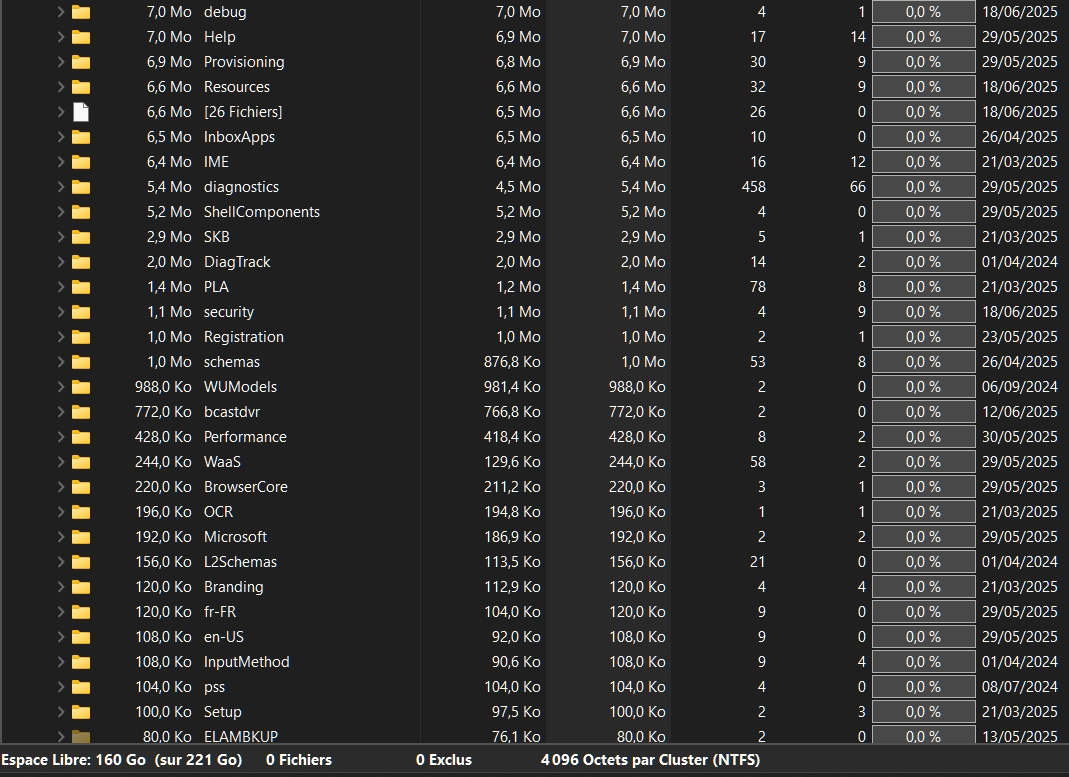This screenshot has width=1069, height=777.
Task: Click 0 Fichiers in the status bar
Action: [x=299, y=760]
